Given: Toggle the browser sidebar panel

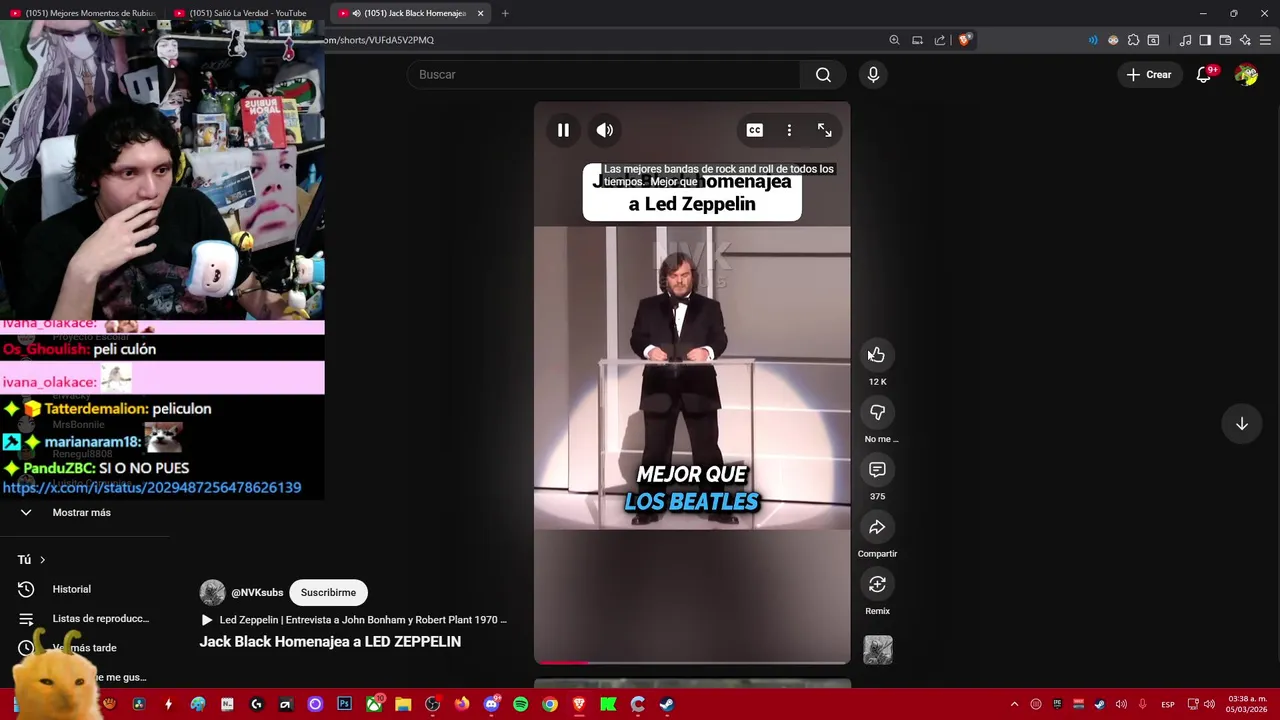Looking at the screenshot, I should [1205, 40].
